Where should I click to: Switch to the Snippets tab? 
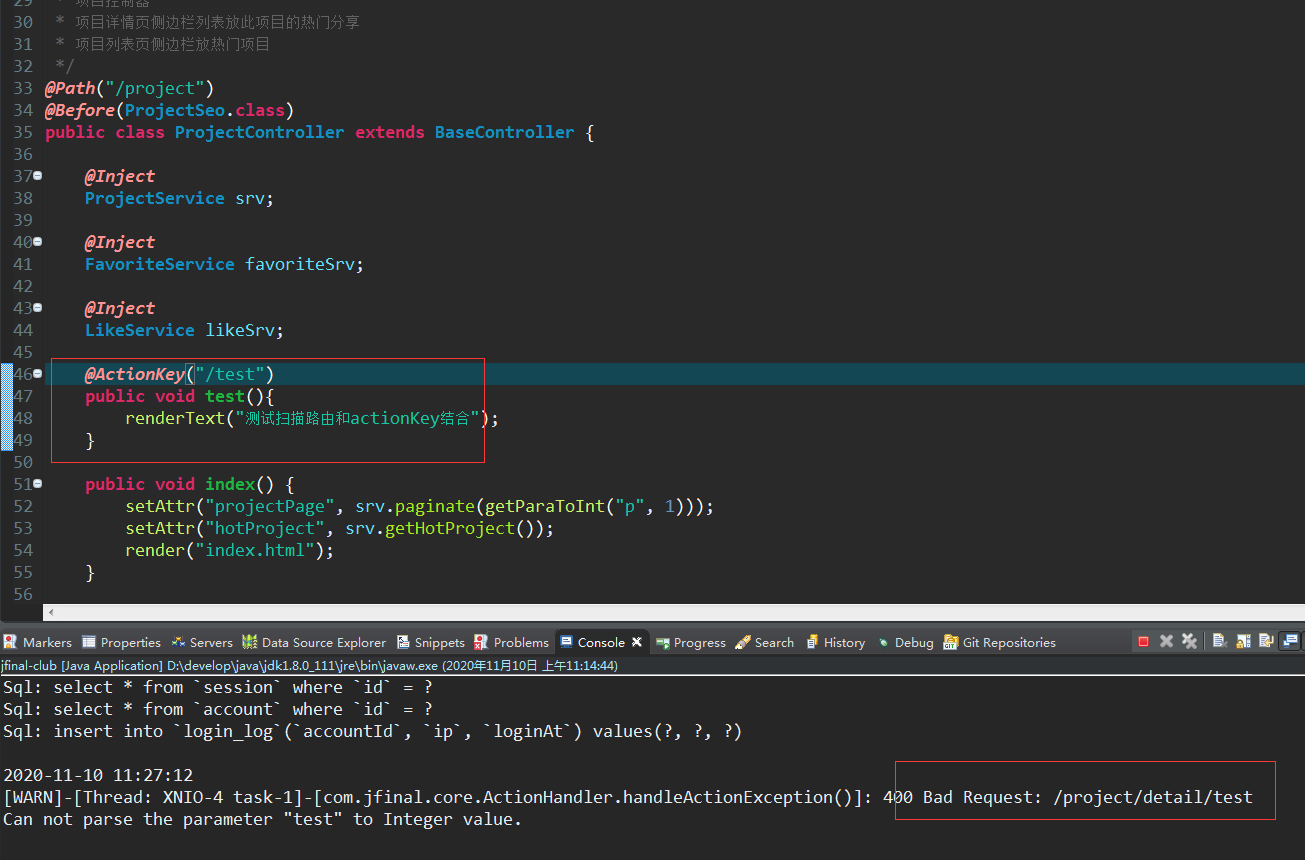431,642
